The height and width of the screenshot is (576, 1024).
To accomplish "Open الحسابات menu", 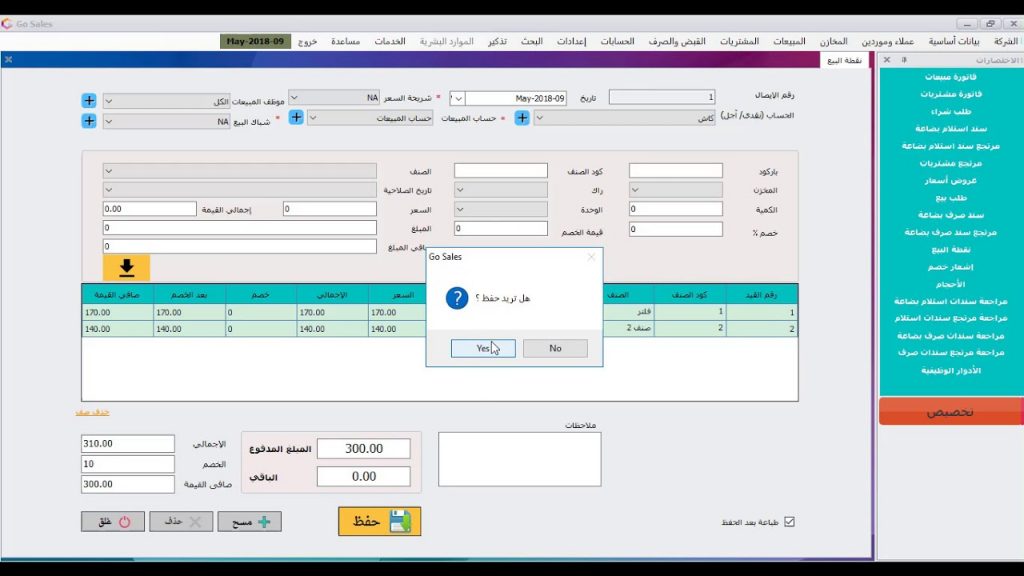I will [617, 41].
